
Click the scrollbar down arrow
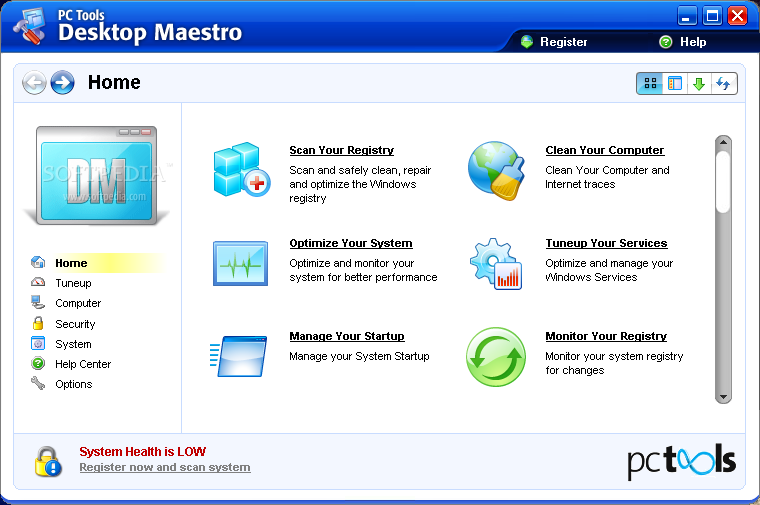click(x=723, y=397)
